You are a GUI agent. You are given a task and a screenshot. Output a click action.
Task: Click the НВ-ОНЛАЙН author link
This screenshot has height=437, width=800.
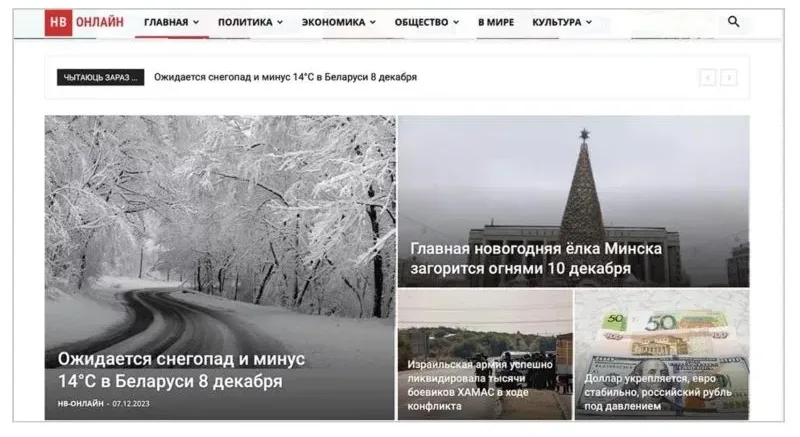[81, 403]
